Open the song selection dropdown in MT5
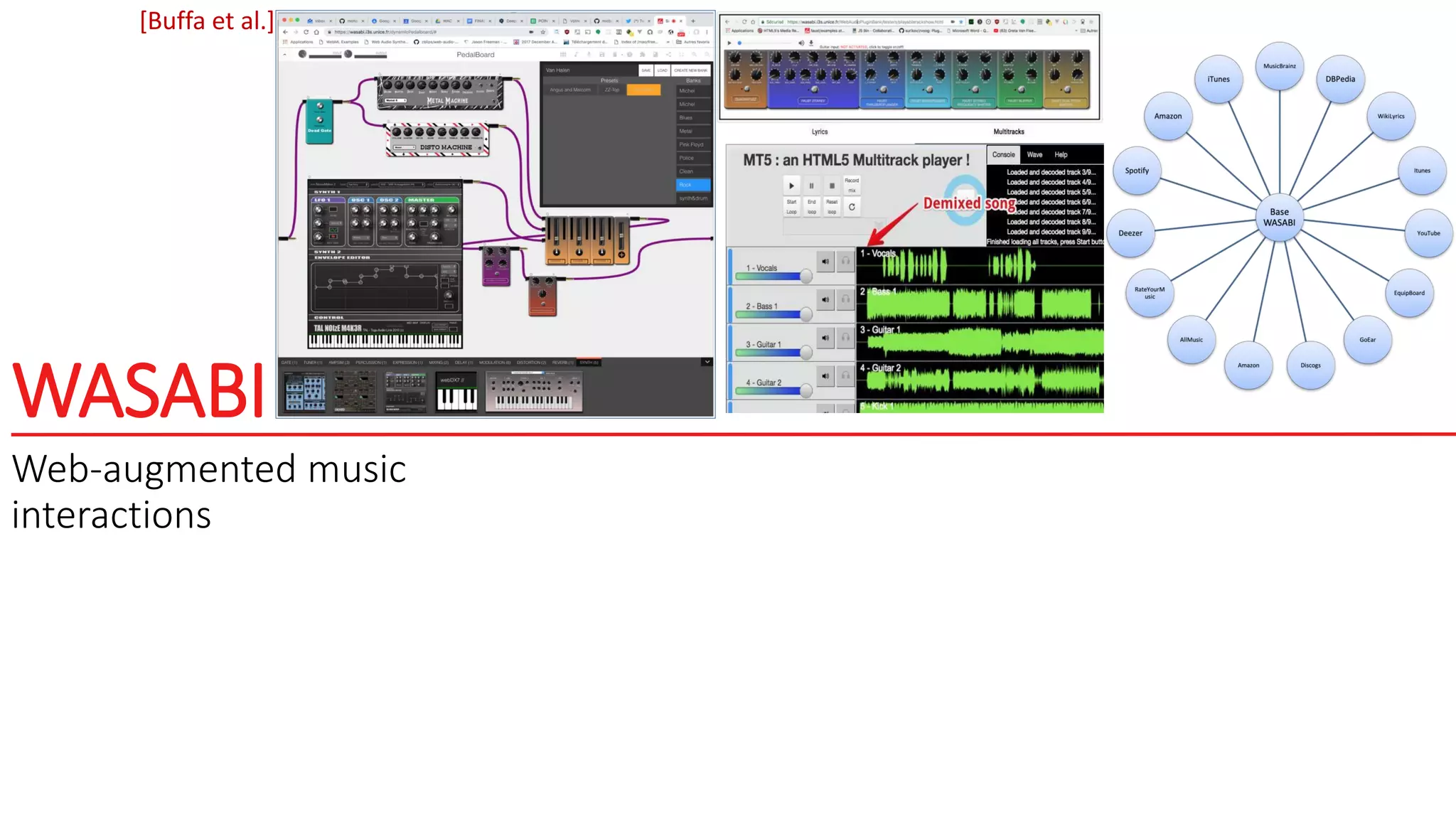Viewport: 1456px width, 819px height. point(835,227)
